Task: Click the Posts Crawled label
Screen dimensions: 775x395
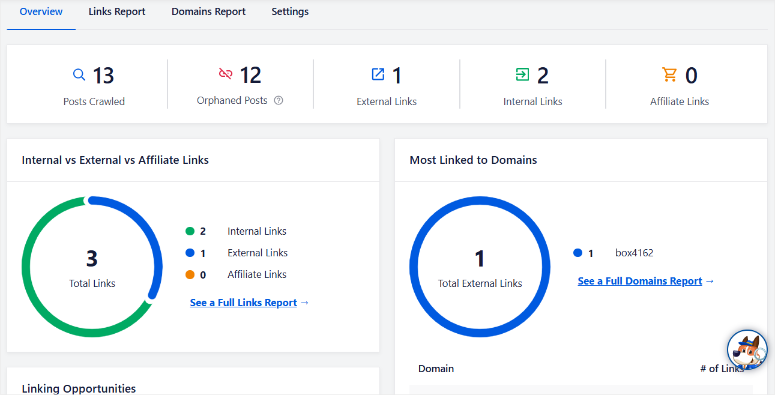Action: pyautogui.click(x=93, y=101)
